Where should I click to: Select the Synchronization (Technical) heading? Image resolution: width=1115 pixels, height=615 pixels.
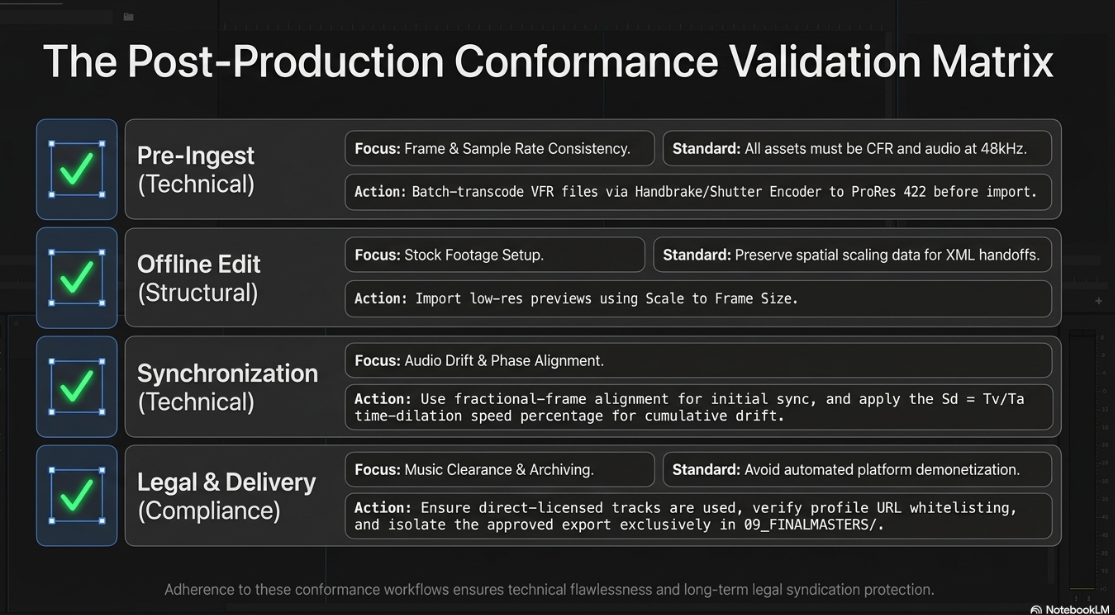[227, 387]
